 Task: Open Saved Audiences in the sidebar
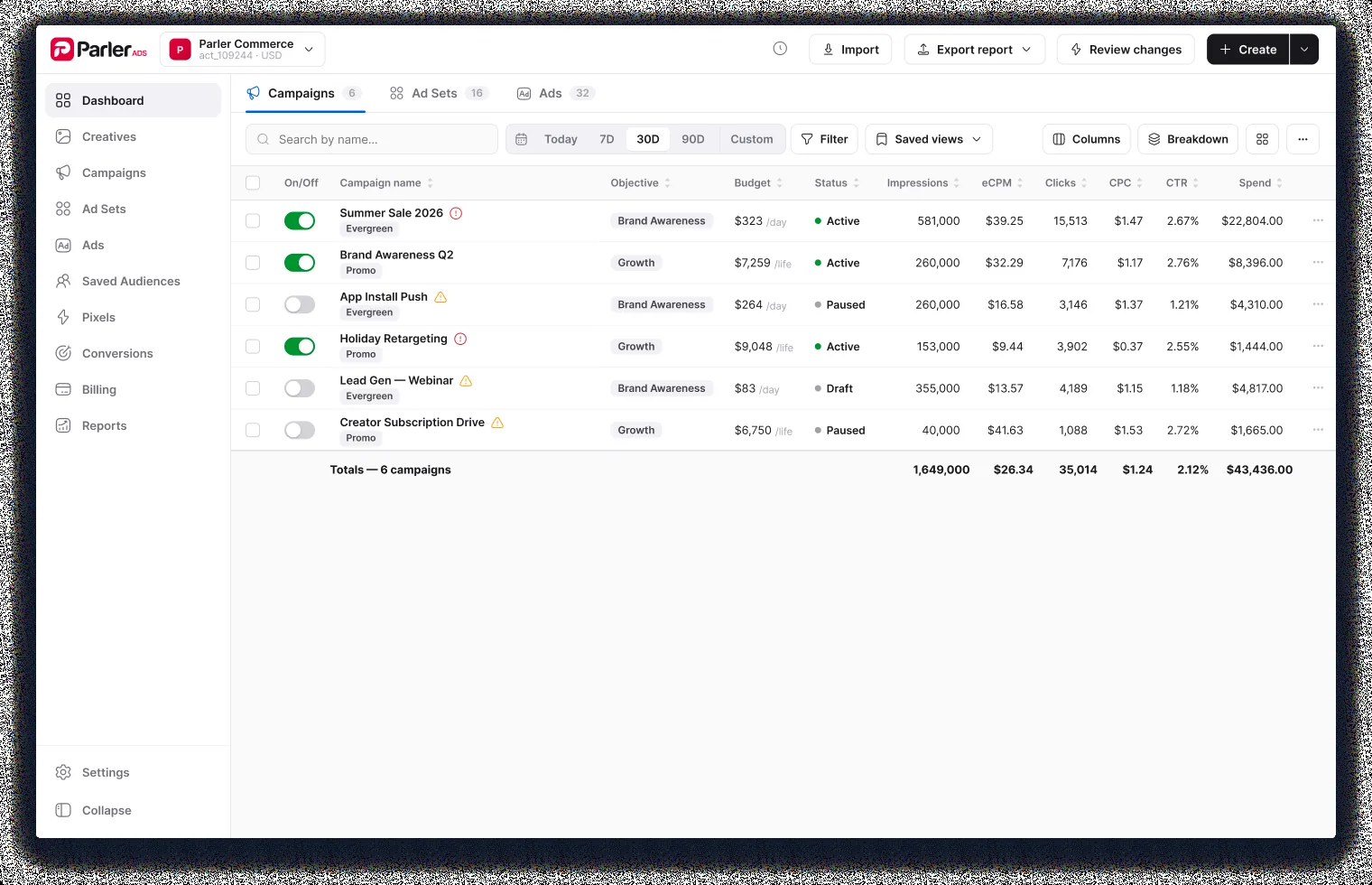[133, 281]
